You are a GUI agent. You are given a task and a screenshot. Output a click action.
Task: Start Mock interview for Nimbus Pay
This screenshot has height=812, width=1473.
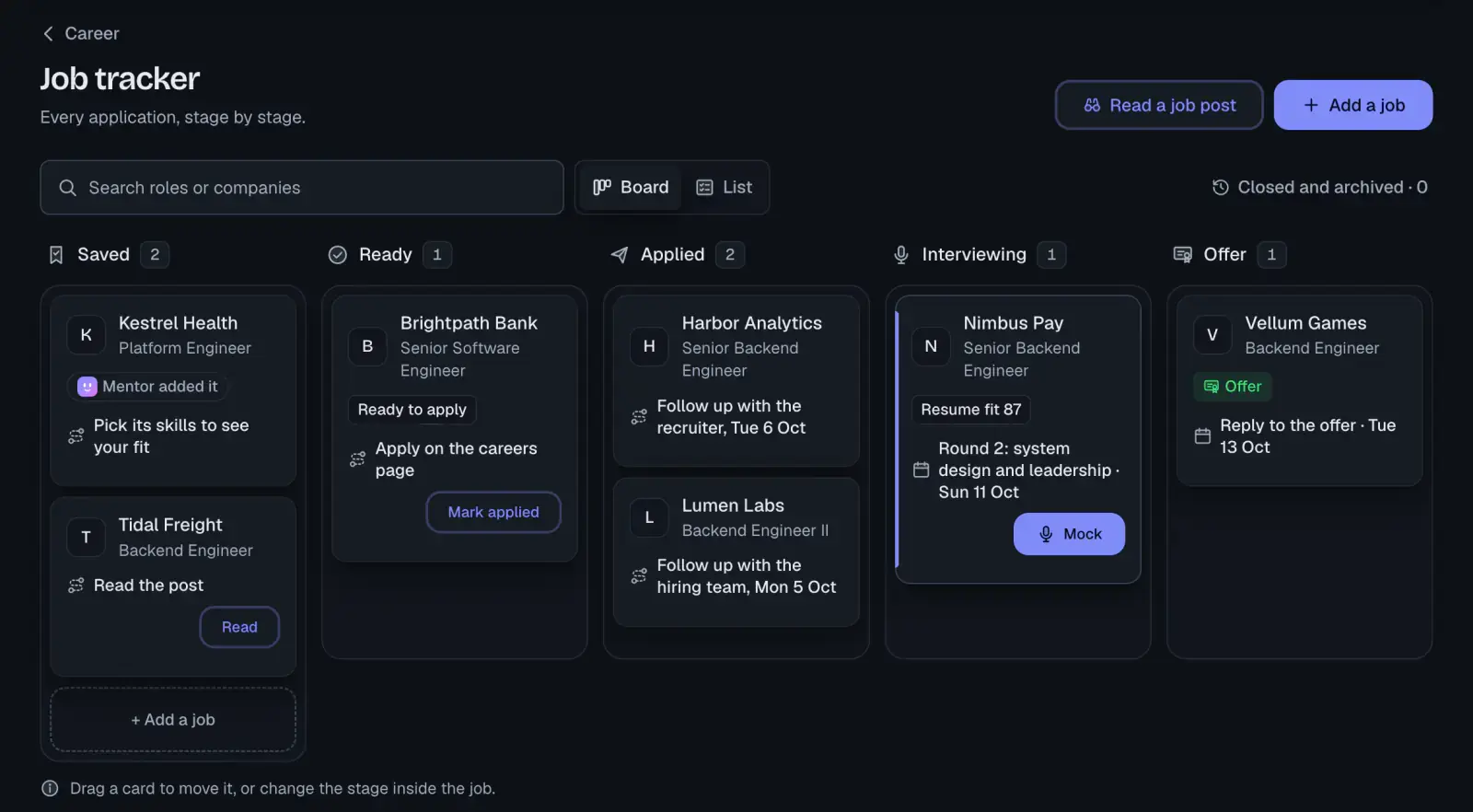(x=1069, y=534)
